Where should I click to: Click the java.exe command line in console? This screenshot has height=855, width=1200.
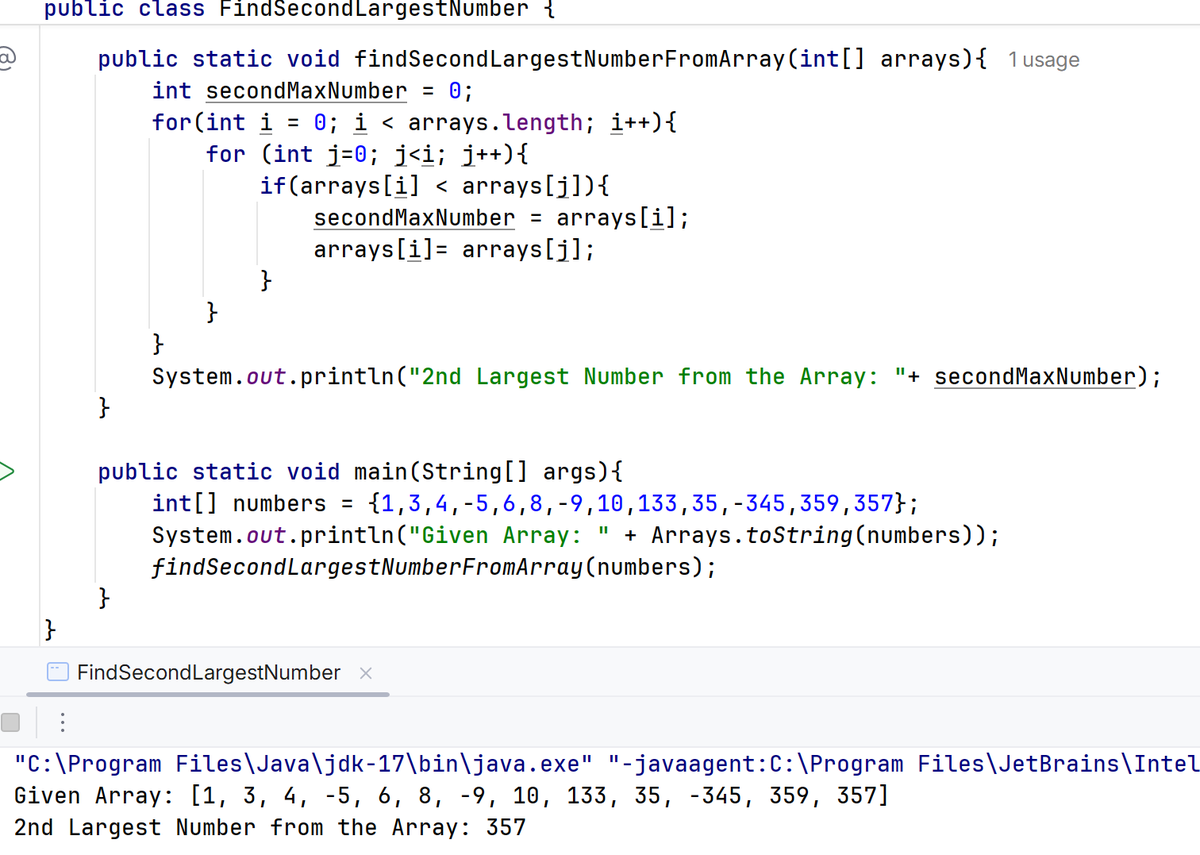[x=607, y=765]
